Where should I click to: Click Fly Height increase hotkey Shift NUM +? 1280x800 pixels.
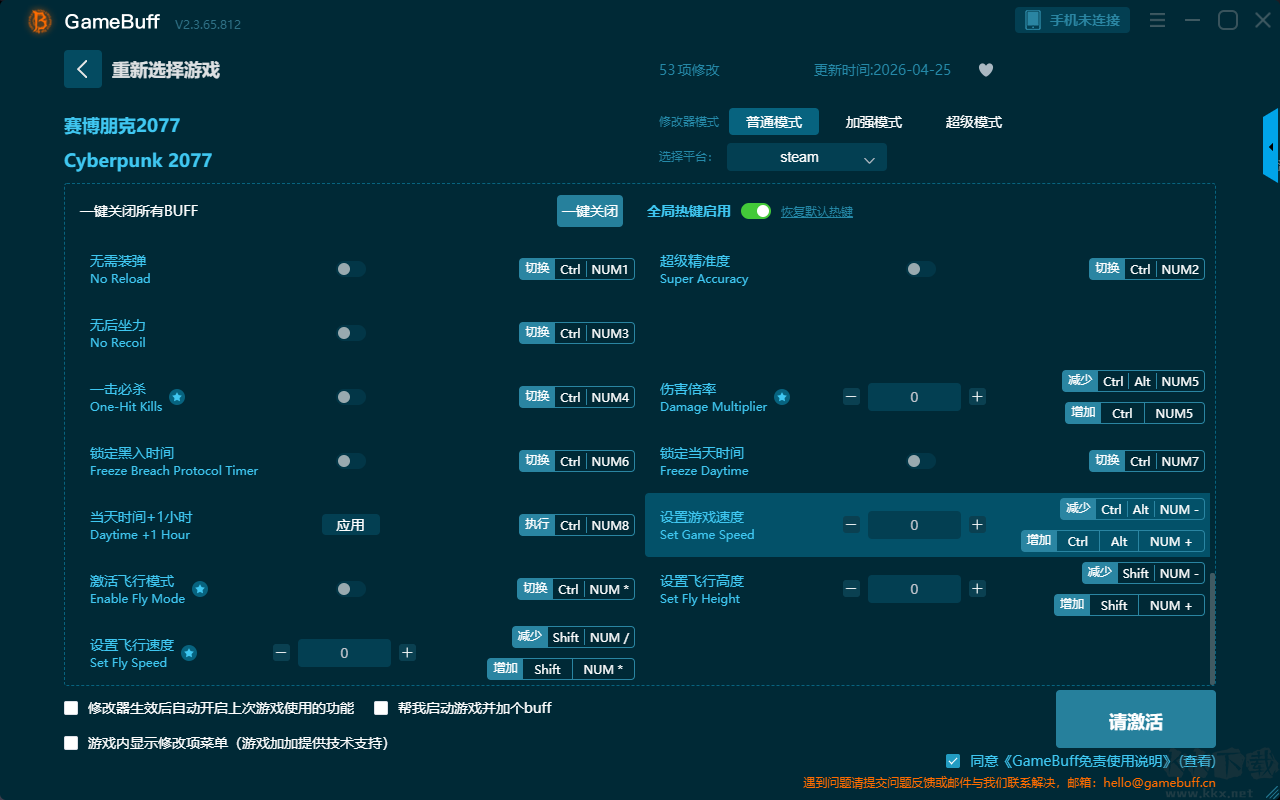1129,605
